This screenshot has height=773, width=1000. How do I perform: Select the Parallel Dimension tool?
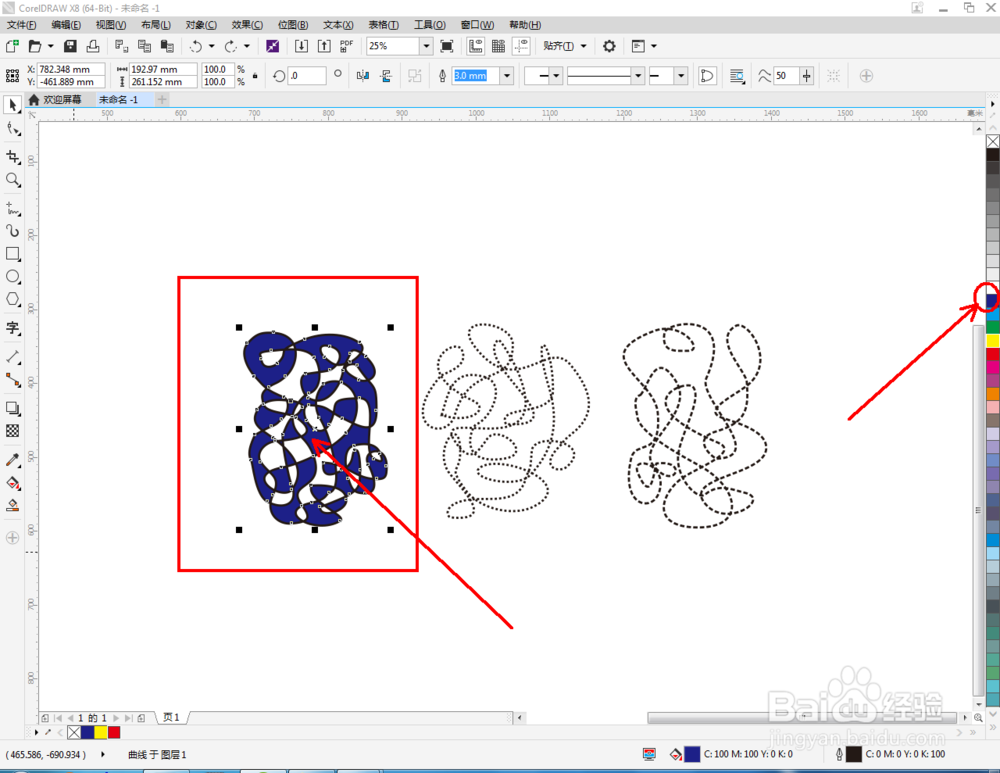click(12, 357)
